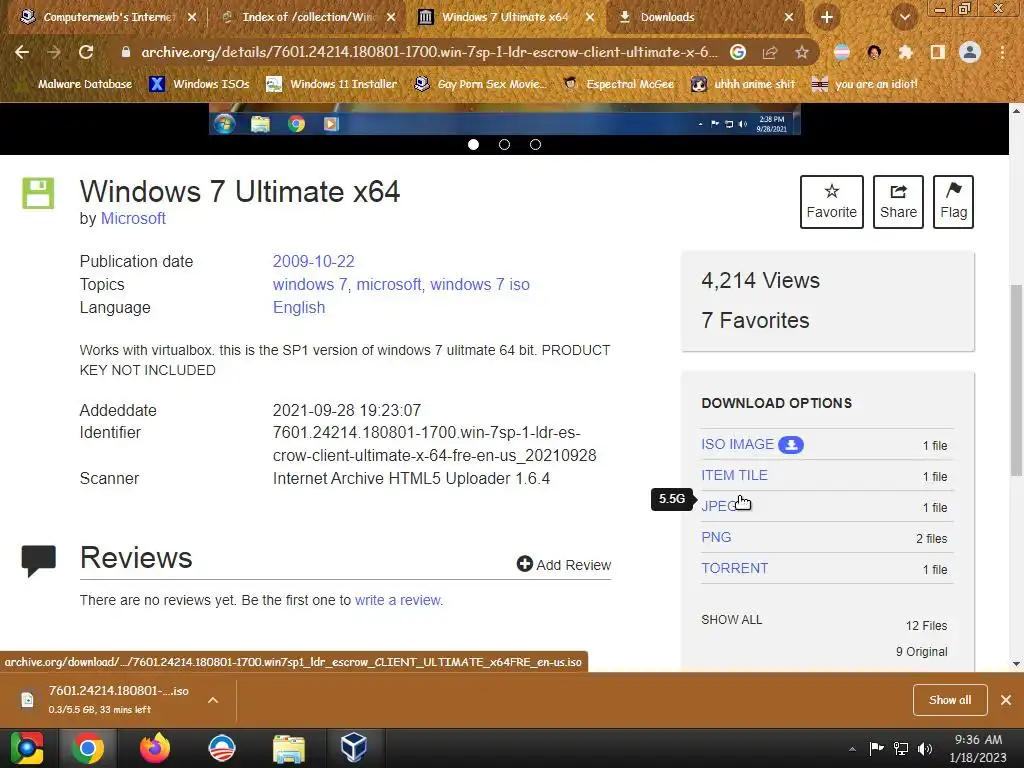Bookmark this page with the star icon
The height and width of the screenshot is (768, 1024).
pyautogui.click(x=802, y=52)
